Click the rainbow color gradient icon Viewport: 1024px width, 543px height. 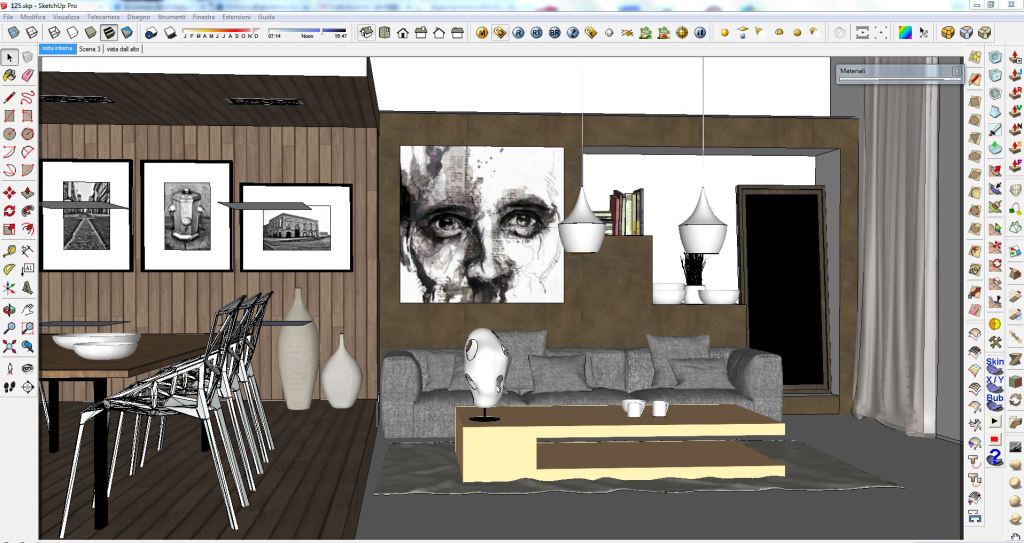905,33
